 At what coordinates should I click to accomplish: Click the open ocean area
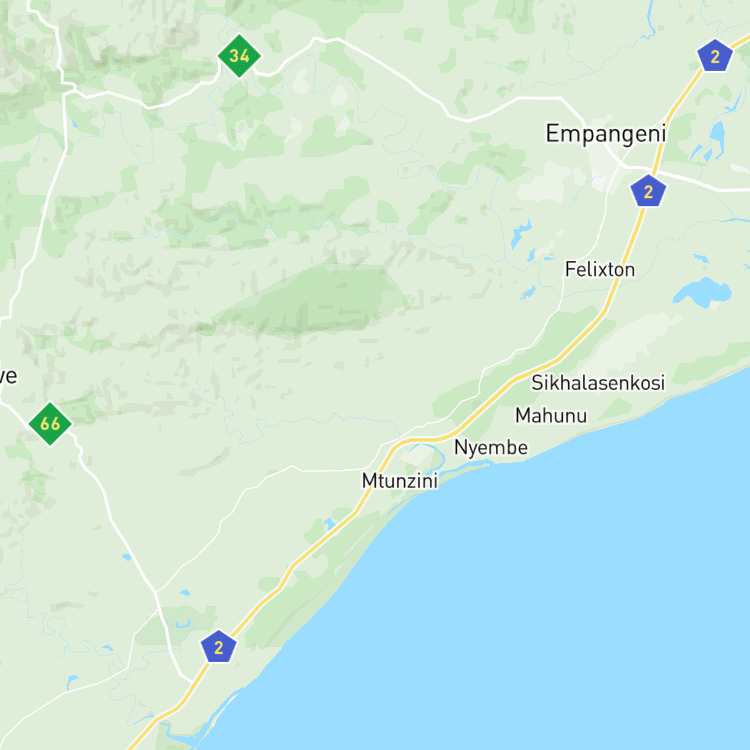coord(550,598)
